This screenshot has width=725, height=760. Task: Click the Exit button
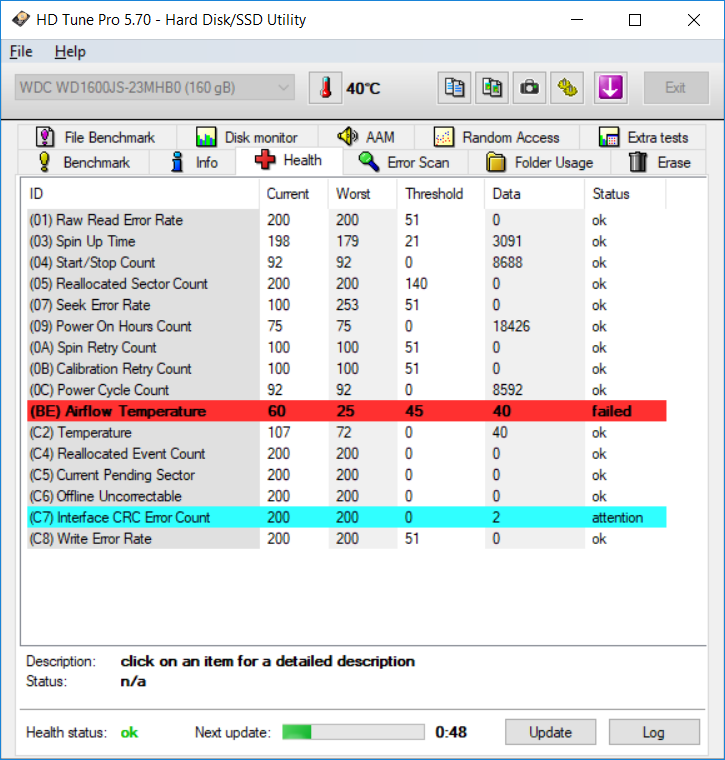point(676,88)
